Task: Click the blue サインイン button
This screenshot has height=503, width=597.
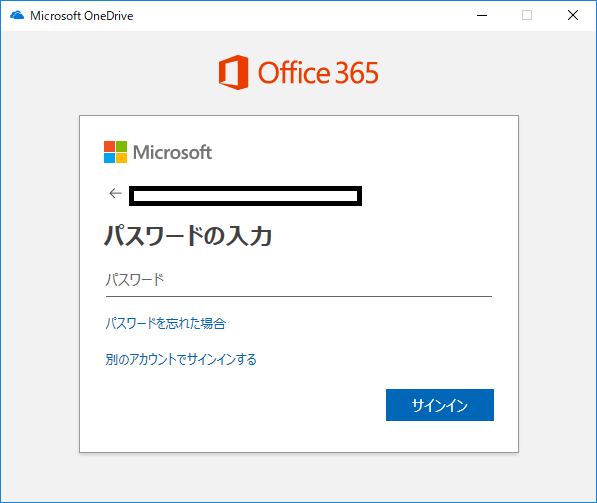Action: [440, 405]
